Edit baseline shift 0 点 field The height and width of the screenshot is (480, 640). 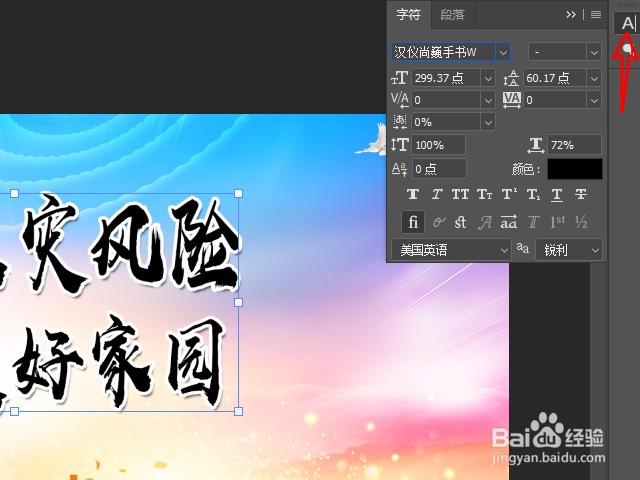[439, 169]
